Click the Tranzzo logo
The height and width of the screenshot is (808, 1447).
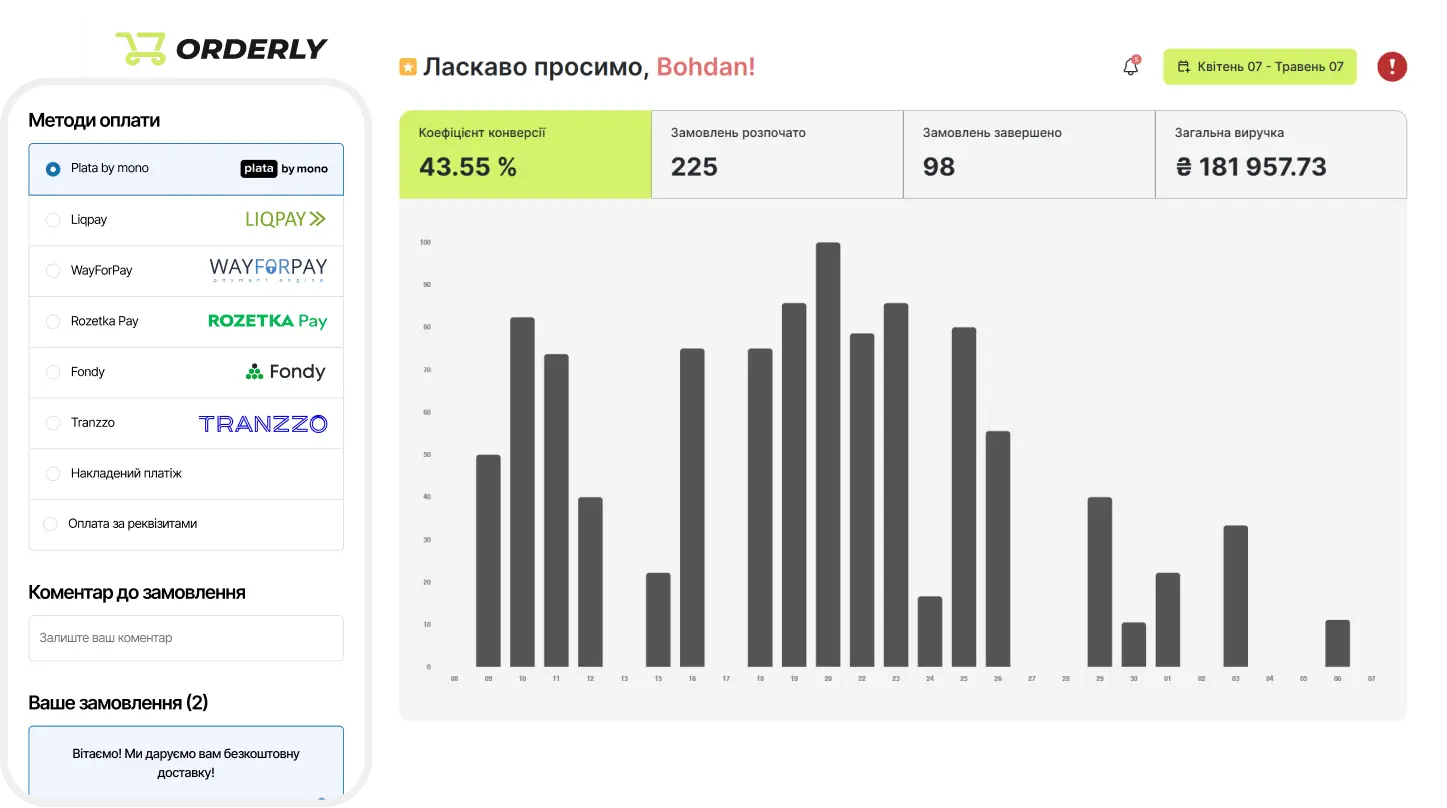[x=263, y=423]
